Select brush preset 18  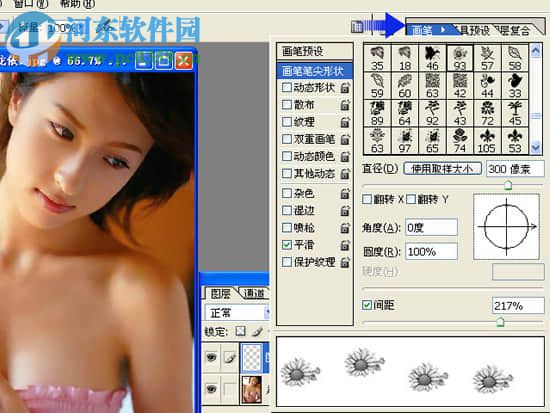405,58
